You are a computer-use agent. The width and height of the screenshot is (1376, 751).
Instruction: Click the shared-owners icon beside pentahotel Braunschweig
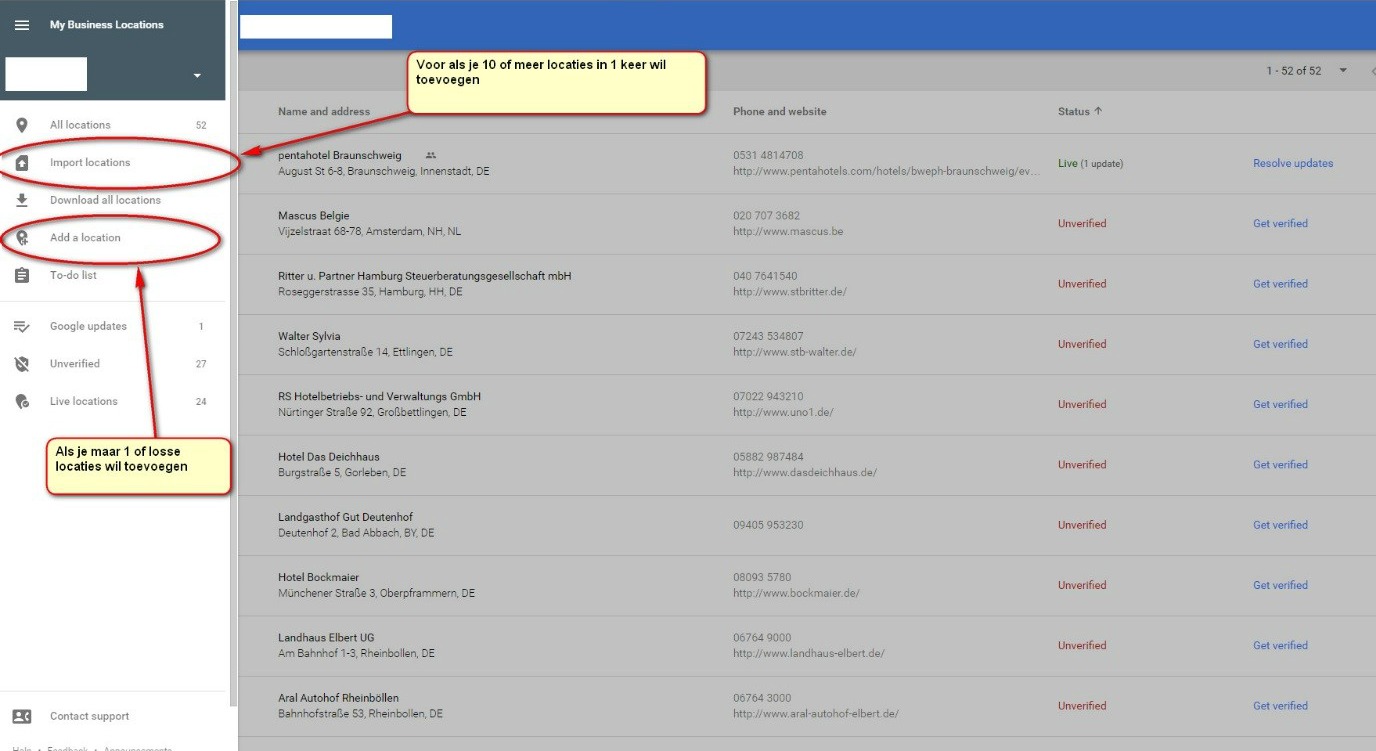pyautogui.click(x=431, y=155)
